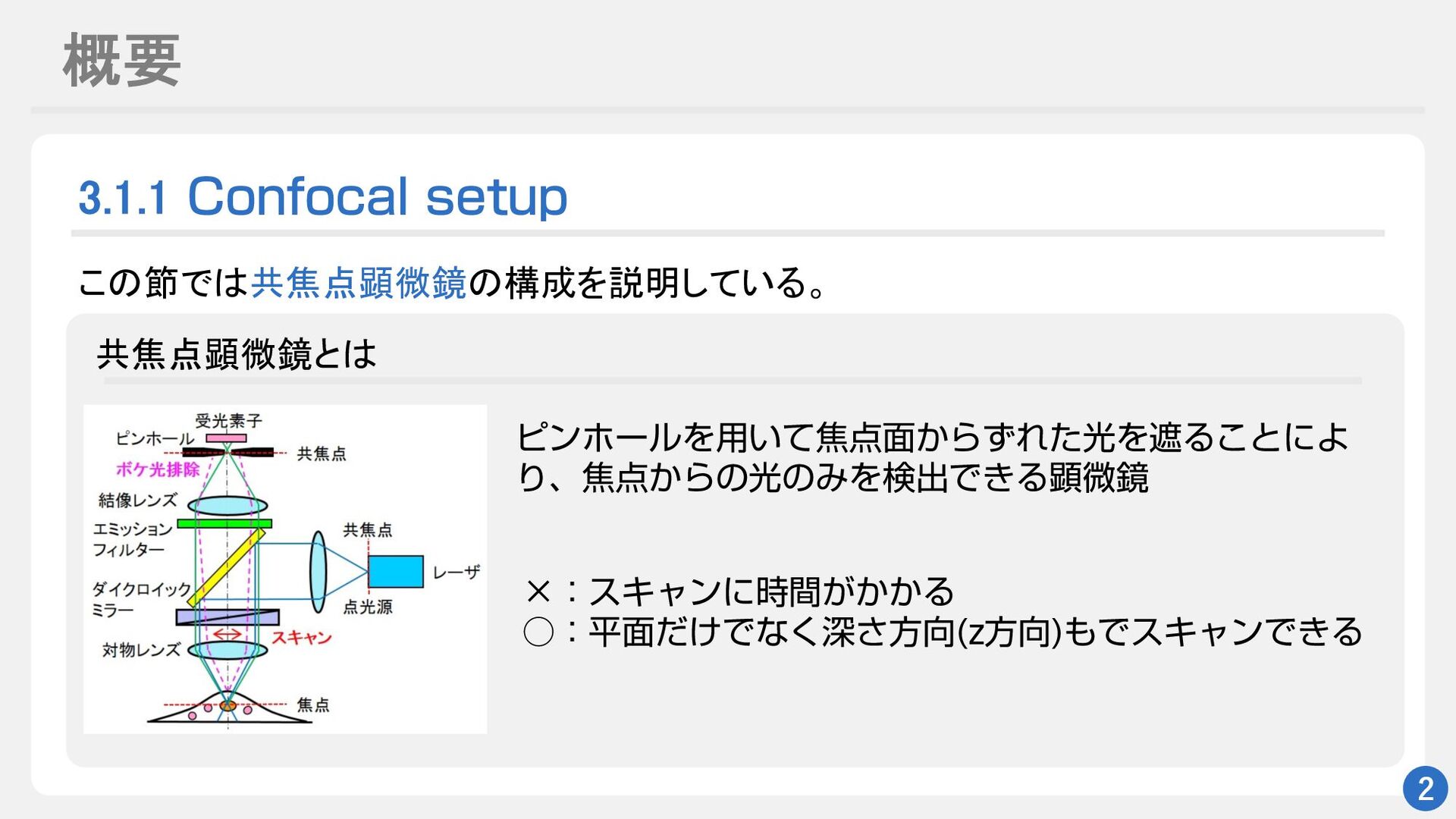
Task: Click the pink photodetector element at top
Action: (227, 438)
